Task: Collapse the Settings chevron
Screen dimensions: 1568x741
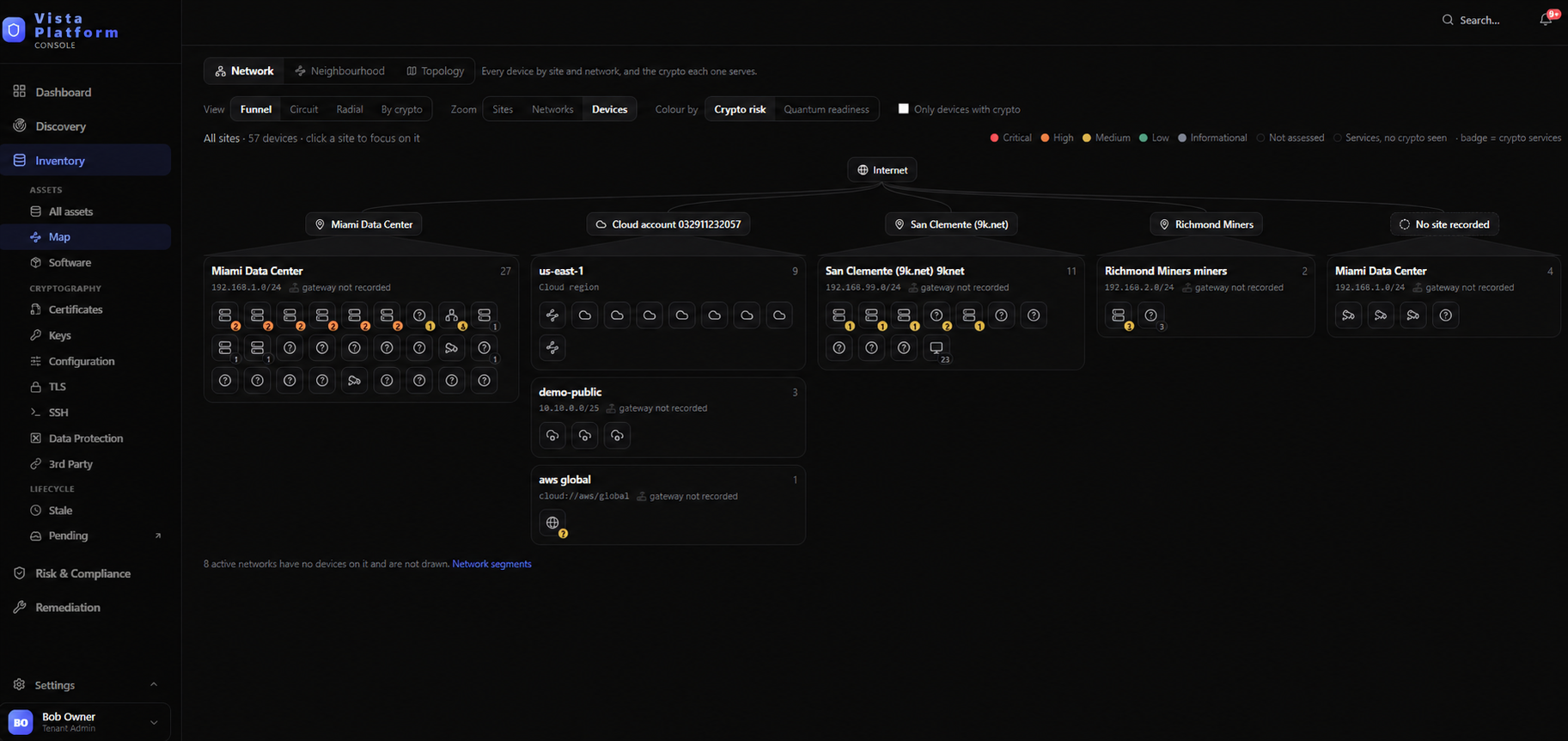Action: 154,685
